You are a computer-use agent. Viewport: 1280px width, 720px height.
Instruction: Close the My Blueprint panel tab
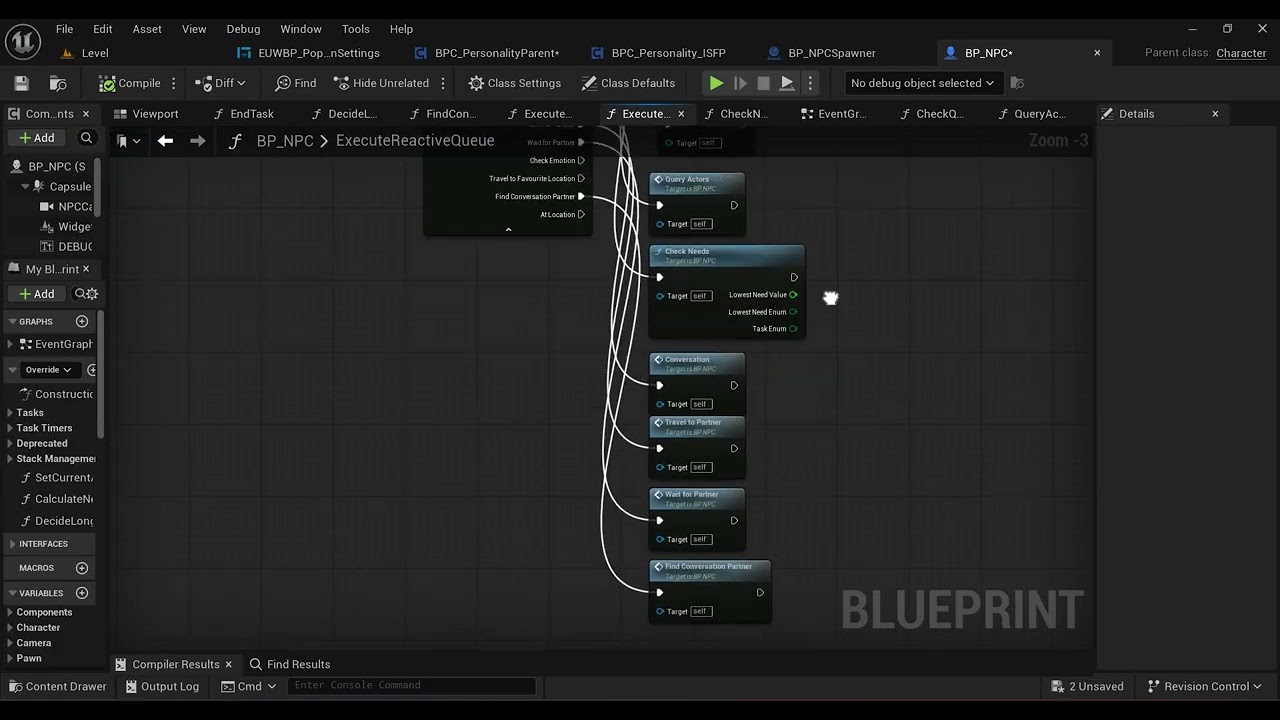point(85,269)
